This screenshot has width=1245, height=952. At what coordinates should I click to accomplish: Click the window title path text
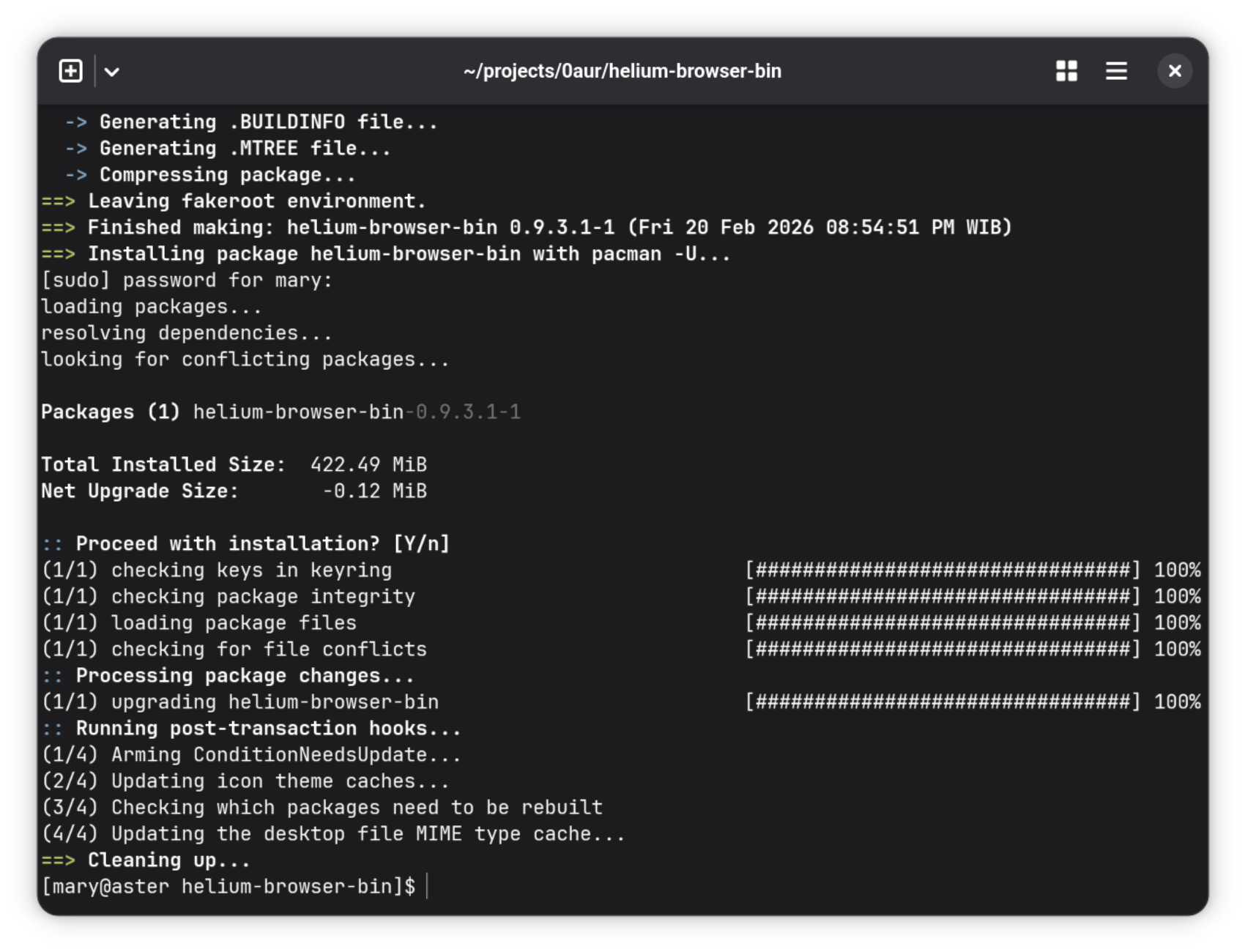[x=622, y=71]
